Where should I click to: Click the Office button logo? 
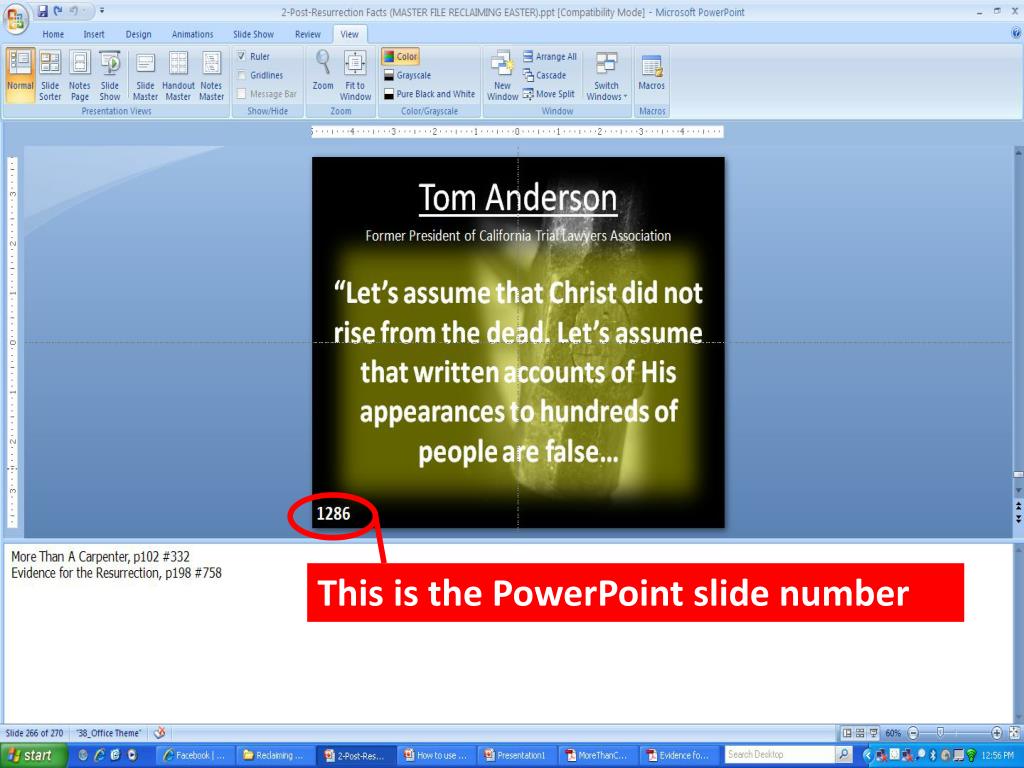click(x=16, y=17)
